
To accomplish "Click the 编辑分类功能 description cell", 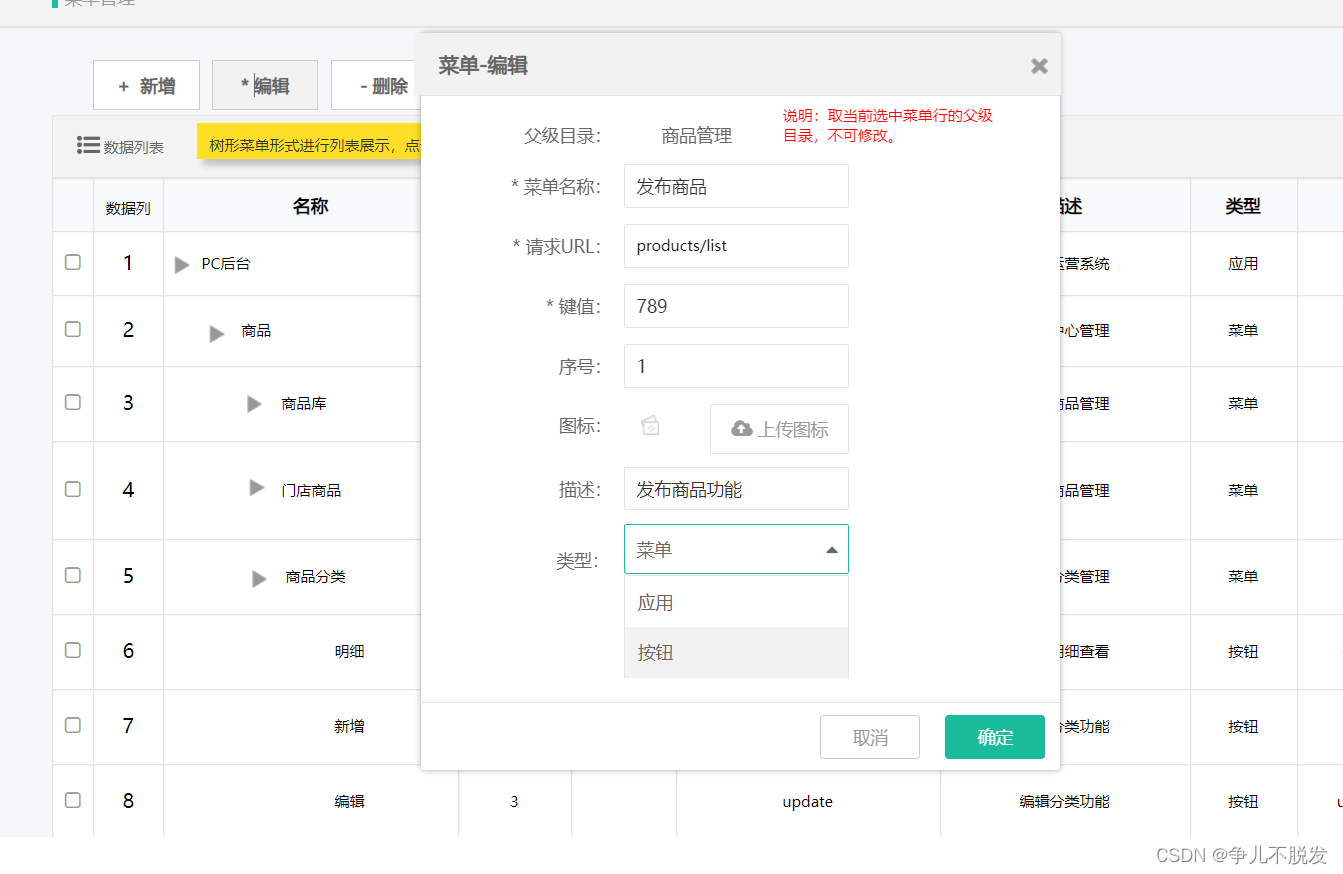I will (1064, 801).
